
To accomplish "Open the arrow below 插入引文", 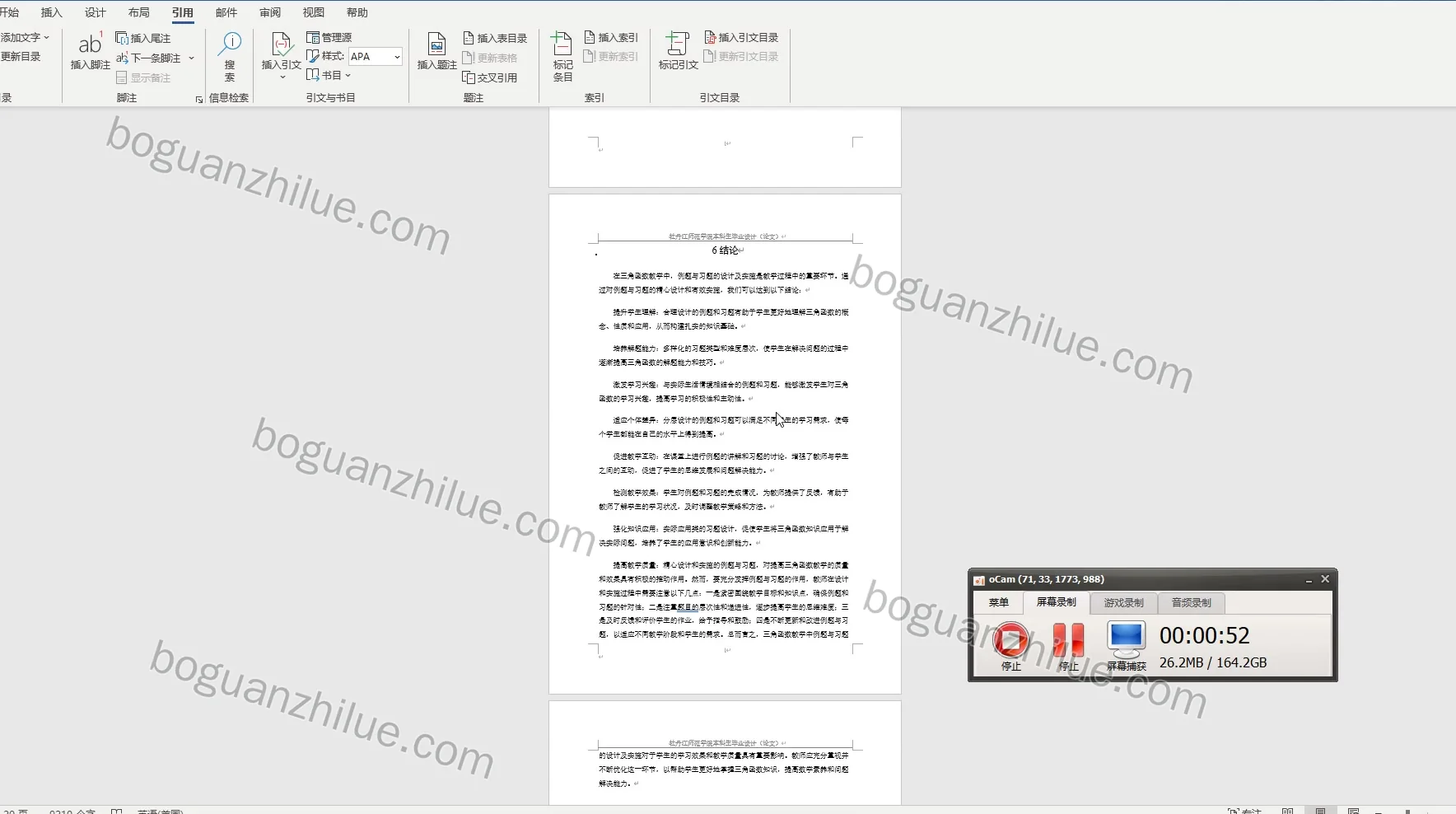I will pyautogui.click(x=282, y=77).
